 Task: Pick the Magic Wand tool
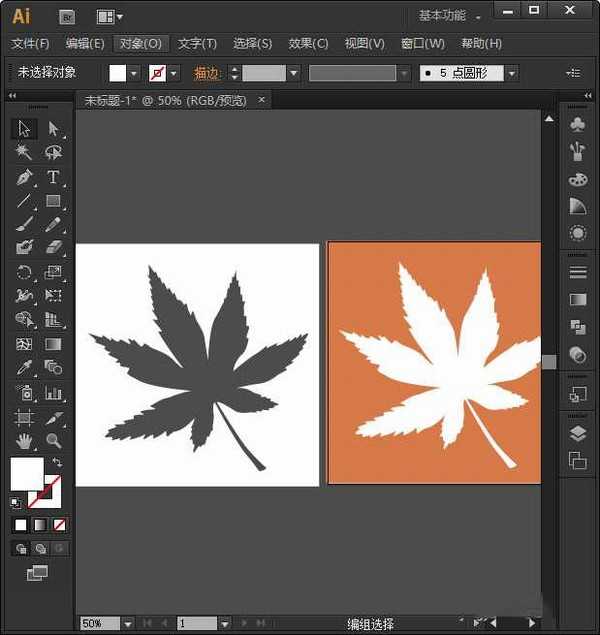coord(25,152)
